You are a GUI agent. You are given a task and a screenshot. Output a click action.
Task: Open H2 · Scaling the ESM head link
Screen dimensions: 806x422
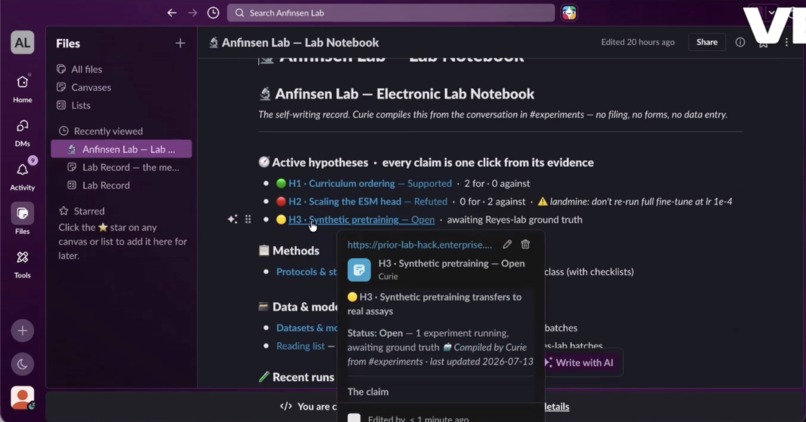point(368,201)
